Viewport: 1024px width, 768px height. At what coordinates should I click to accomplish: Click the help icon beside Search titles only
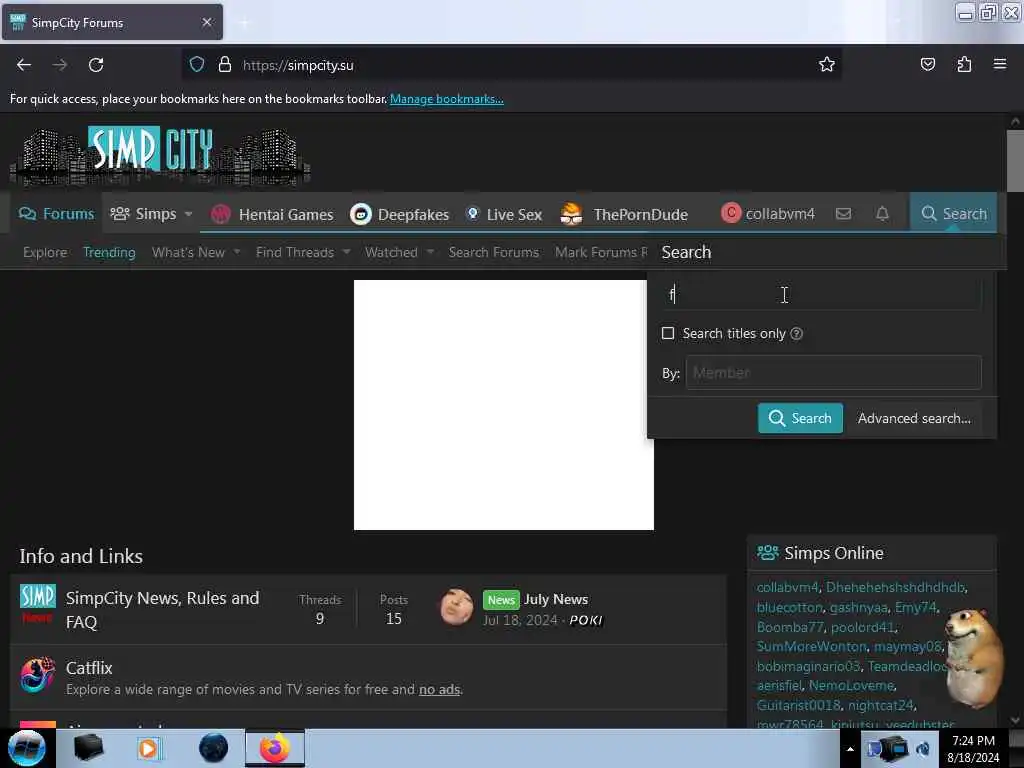click(x=796, y=334)
